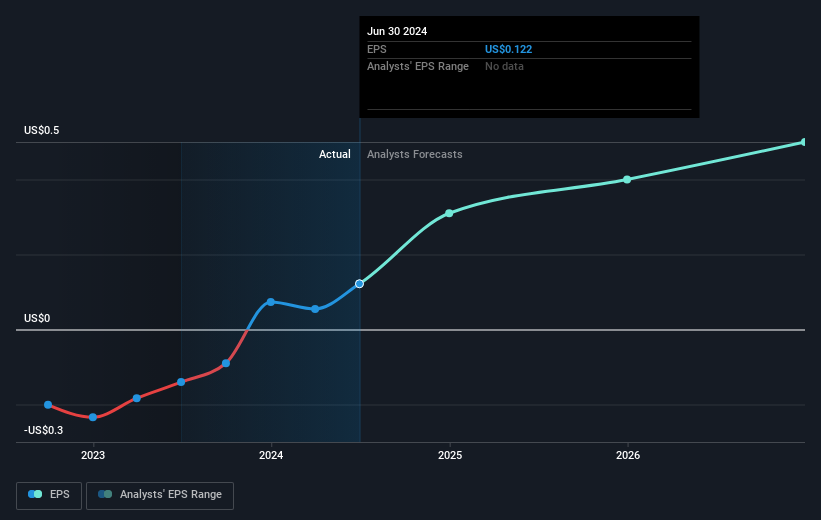Select the Jun 30 2024 EPS data point
The width and height of the screenshot is (821, 520).
359,284
